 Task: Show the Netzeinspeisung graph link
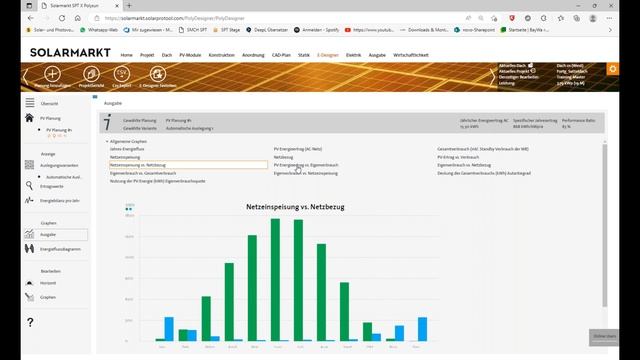coord(125,157)
